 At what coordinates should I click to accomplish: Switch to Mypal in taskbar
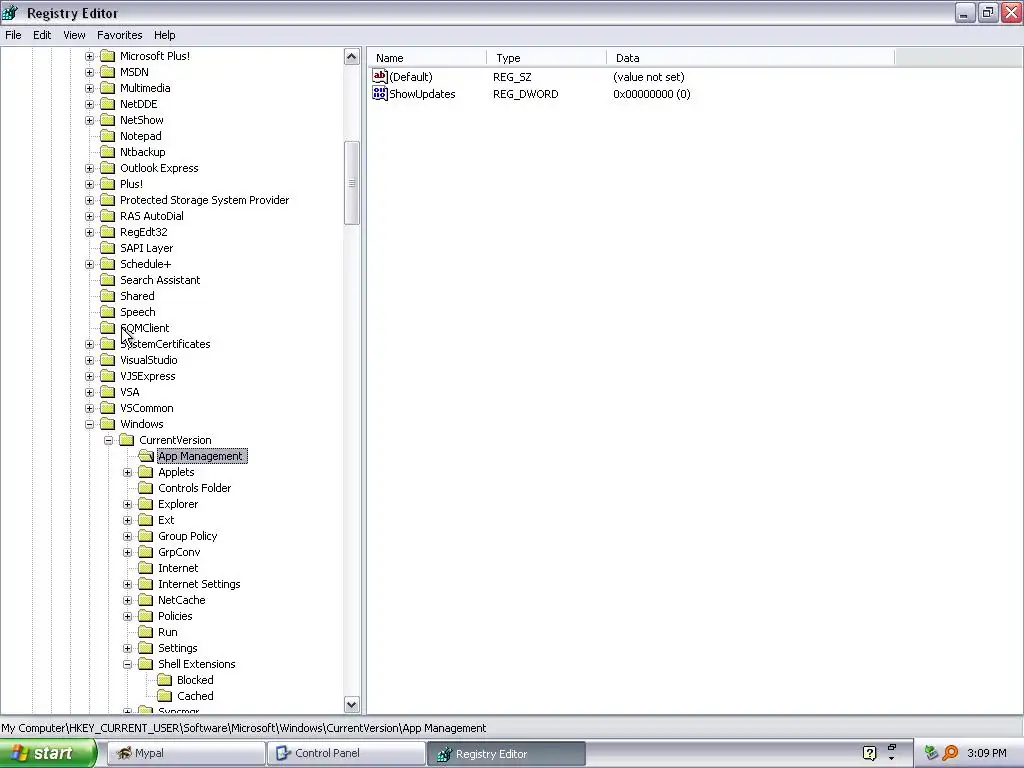(185, 753)
